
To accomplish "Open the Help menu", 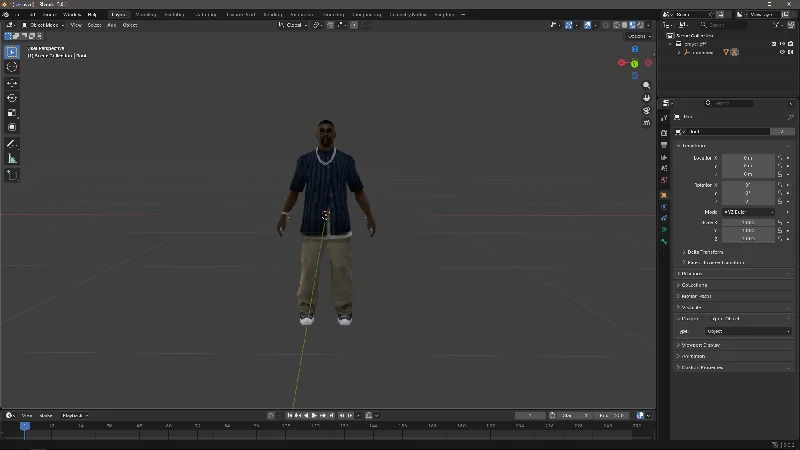I will [x=92, y=15].
